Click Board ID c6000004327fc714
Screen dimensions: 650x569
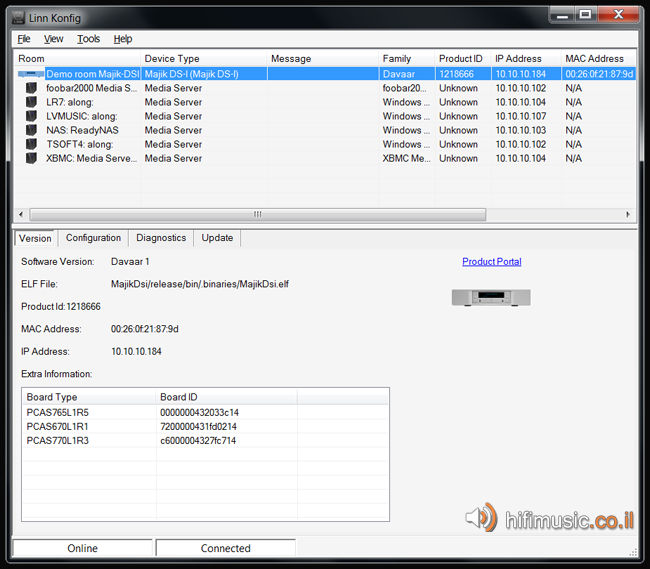coord(198,441)
